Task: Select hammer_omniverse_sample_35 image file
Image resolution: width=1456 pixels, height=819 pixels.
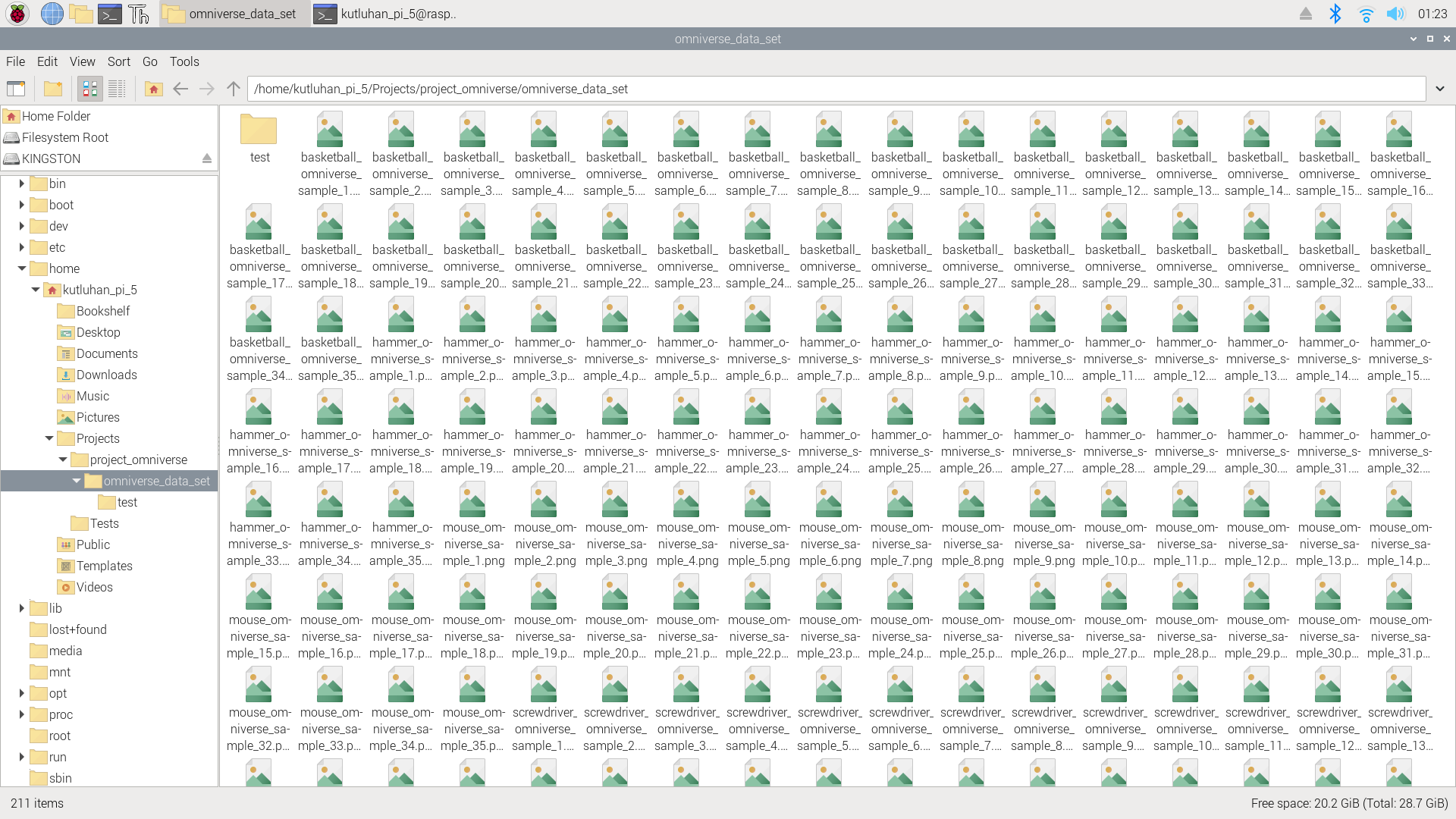Action: point(401,525)
